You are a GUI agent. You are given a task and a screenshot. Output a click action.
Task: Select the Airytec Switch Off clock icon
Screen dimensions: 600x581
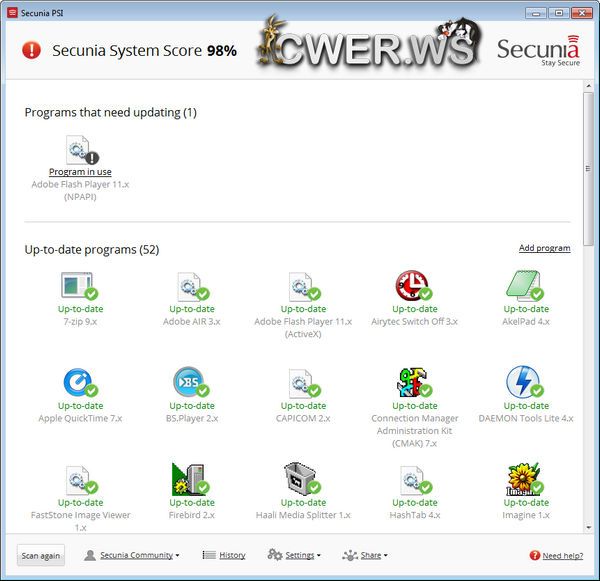point(411,286)
